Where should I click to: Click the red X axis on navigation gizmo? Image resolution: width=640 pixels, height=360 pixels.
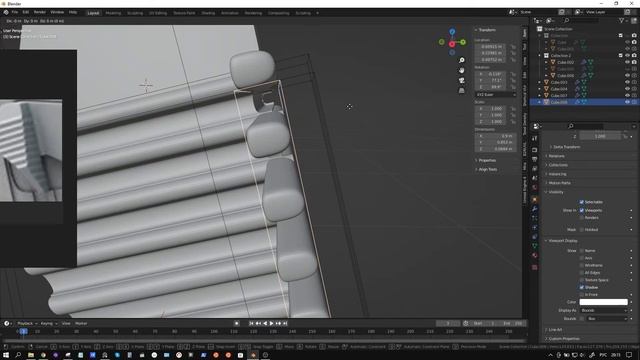click(452, 44)
